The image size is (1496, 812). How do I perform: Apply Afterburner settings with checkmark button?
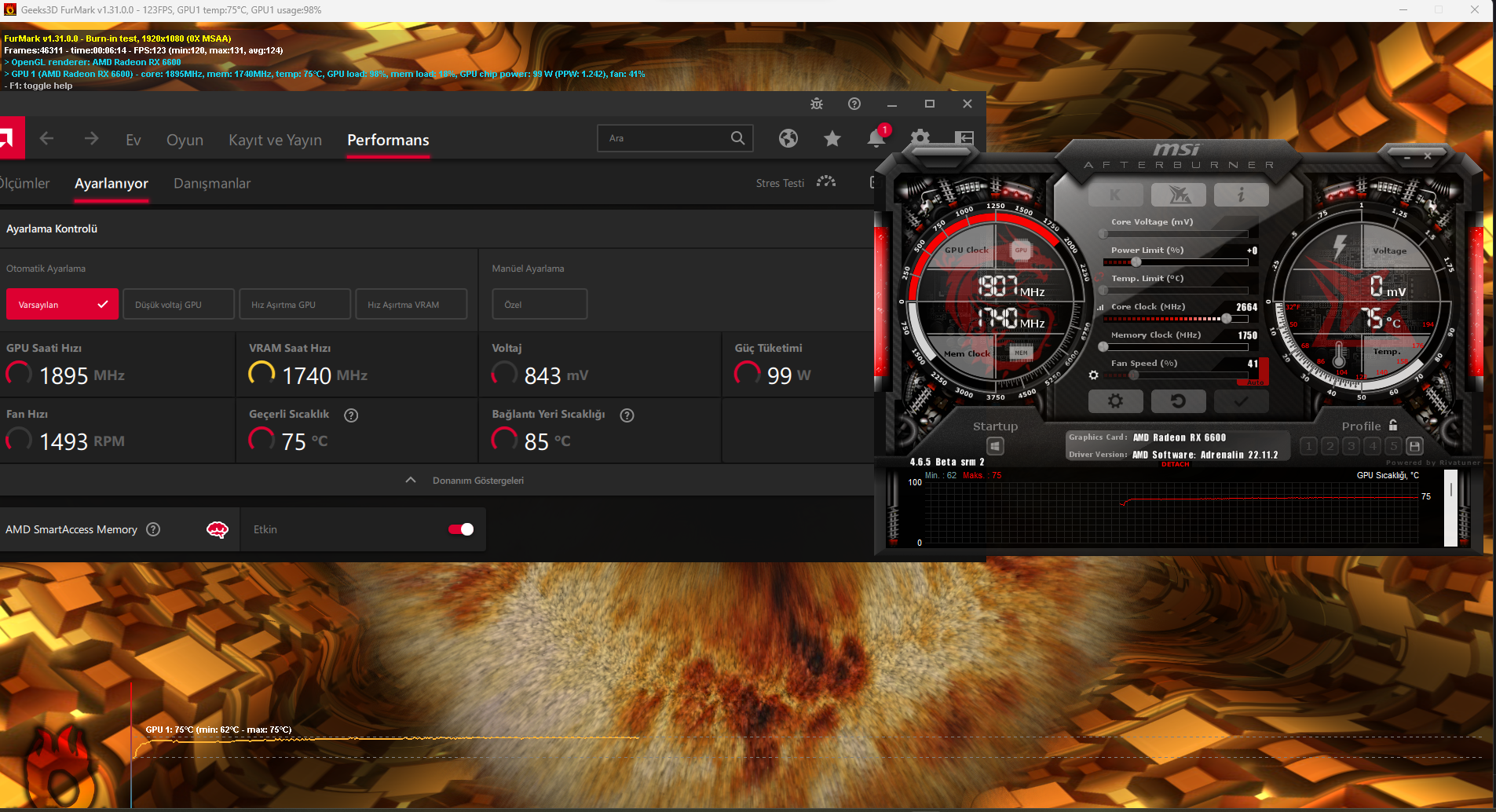click(1241, 401)
